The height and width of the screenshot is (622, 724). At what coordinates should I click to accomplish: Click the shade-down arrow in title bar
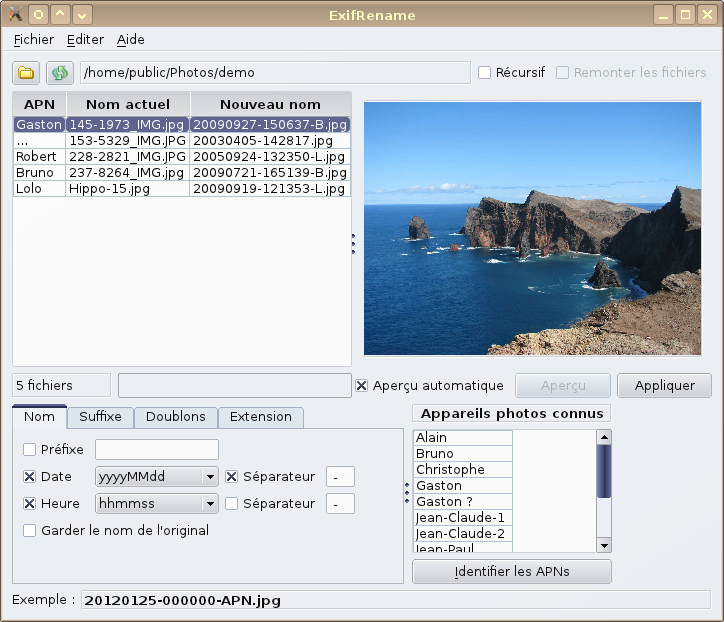click(82, 15)
